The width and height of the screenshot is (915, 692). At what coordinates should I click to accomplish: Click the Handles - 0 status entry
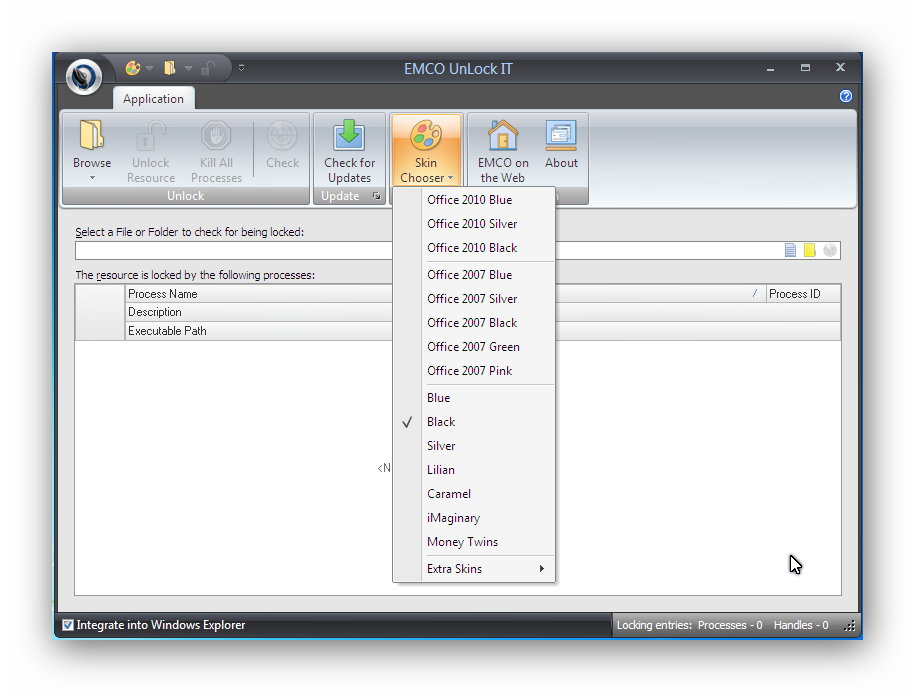(801, 625)
